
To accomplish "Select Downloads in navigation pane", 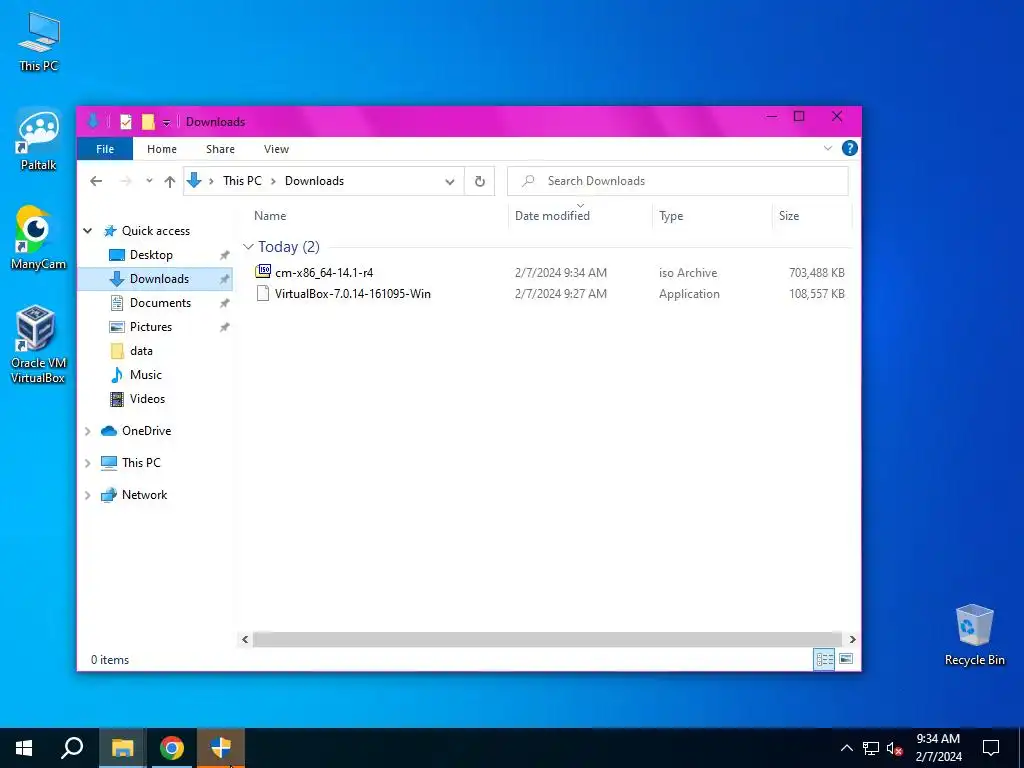I will (x=159, y=279).
